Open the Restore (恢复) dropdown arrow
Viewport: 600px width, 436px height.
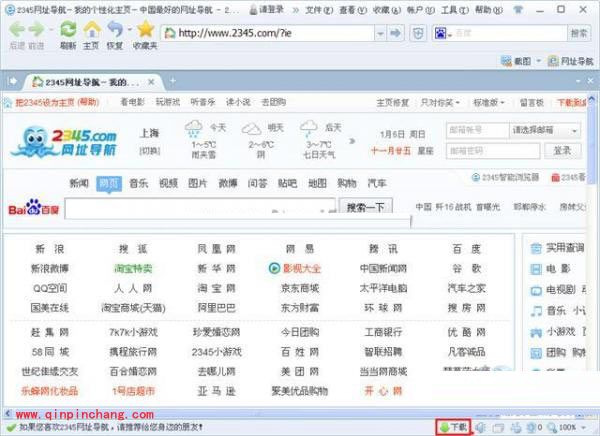point(130,29)
